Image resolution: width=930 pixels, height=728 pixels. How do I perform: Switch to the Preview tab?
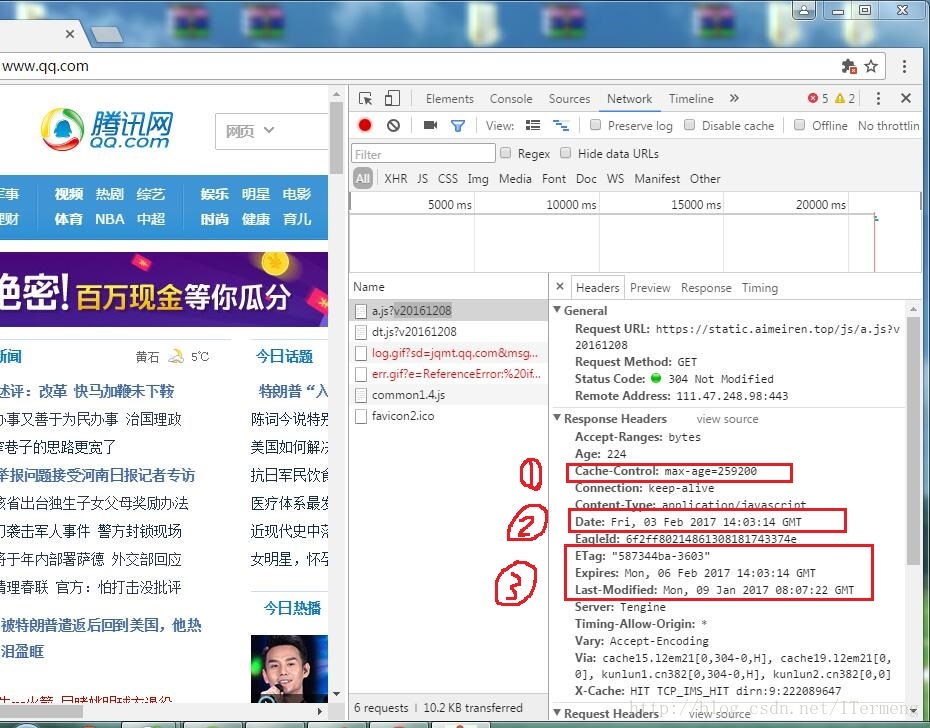click(x=649, y=288)
